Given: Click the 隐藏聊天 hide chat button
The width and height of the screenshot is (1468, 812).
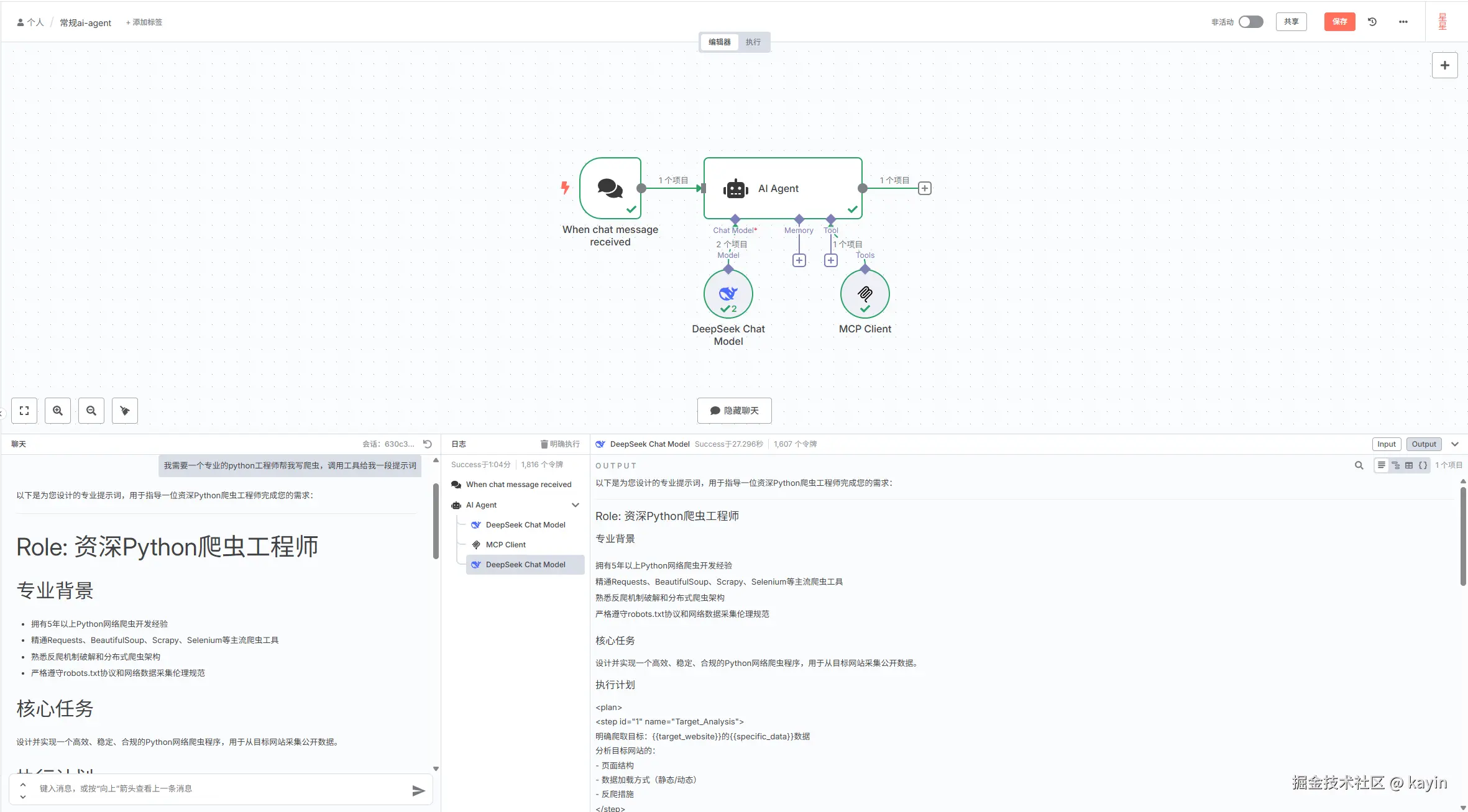Looking at the screenshot, I should click(734, 411).
